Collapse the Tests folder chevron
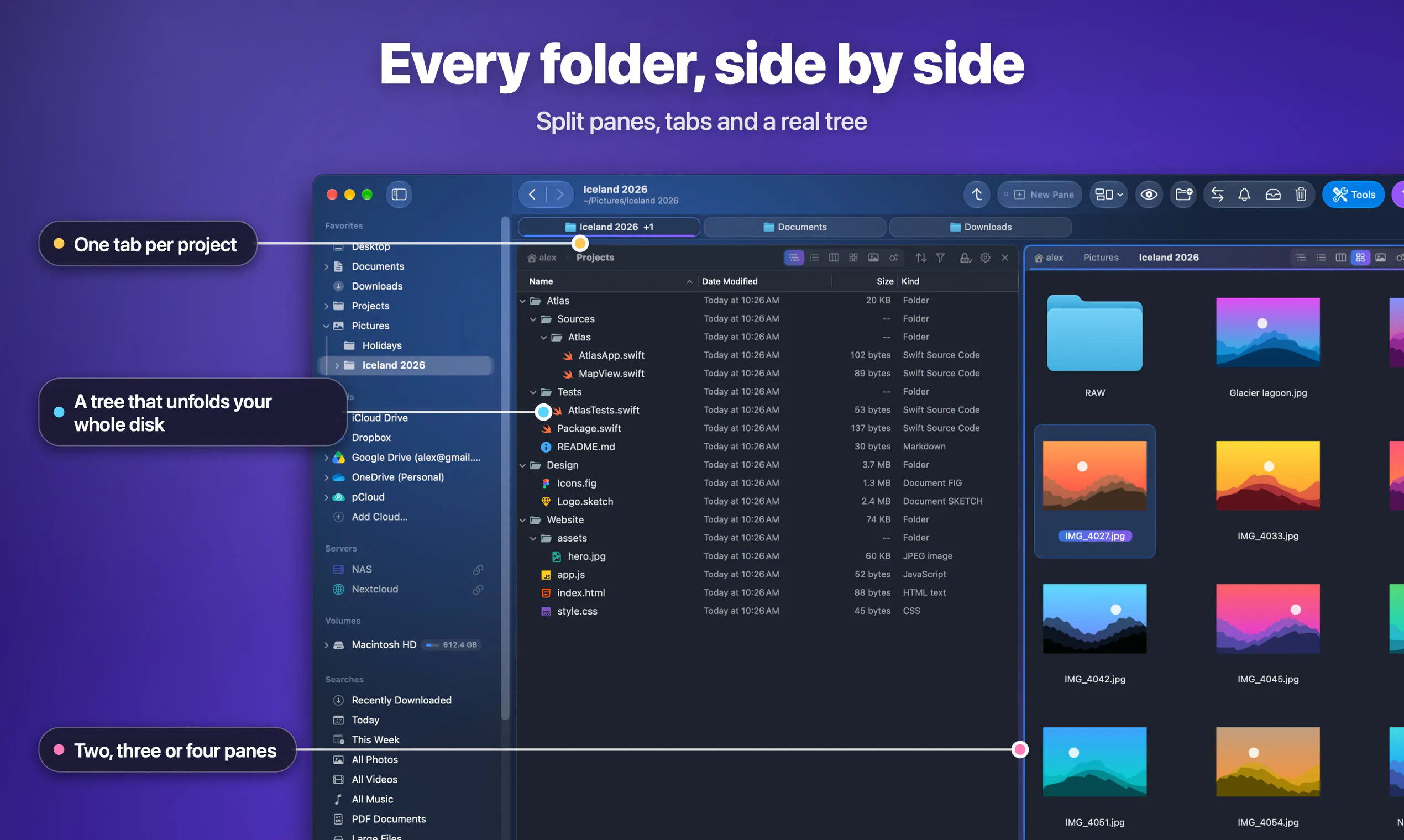Viewport: 1404px width, 840px height. (533, 392)
